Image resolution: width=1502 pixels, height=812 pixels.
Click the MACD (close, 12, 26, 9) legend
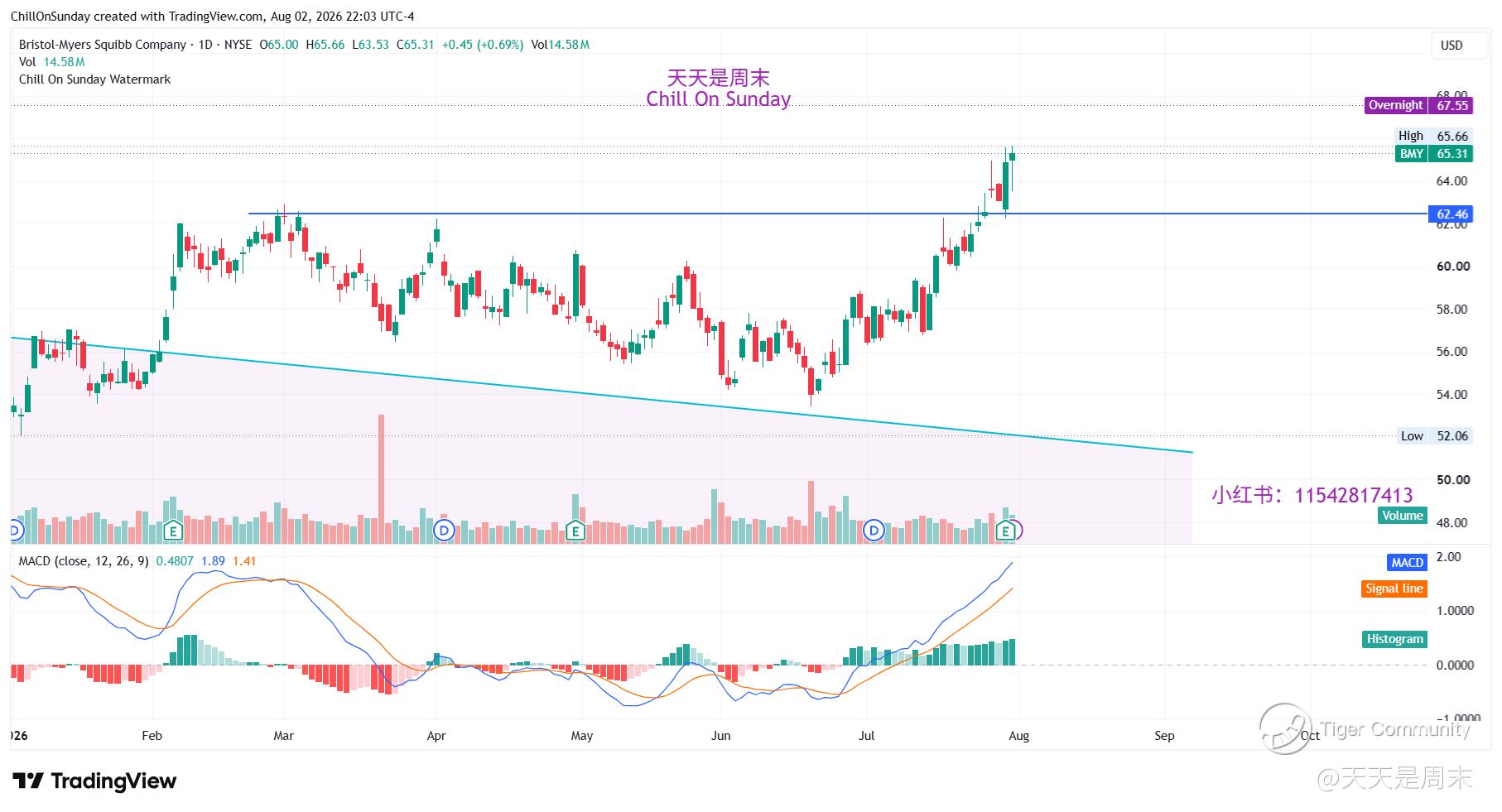pos(84,561)
